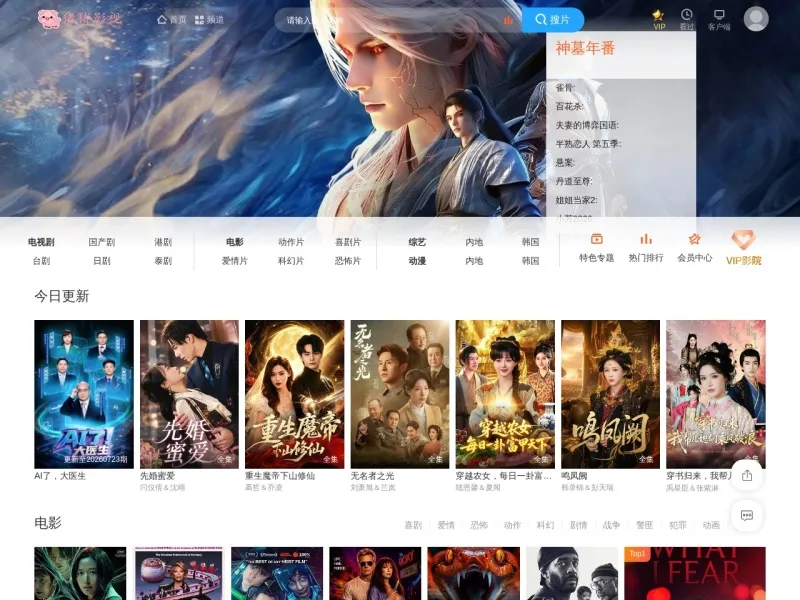This screenshot has height=600, width=800.
Task: Focus the search input field
Action: pyautogui.click(x=393, y=20)
